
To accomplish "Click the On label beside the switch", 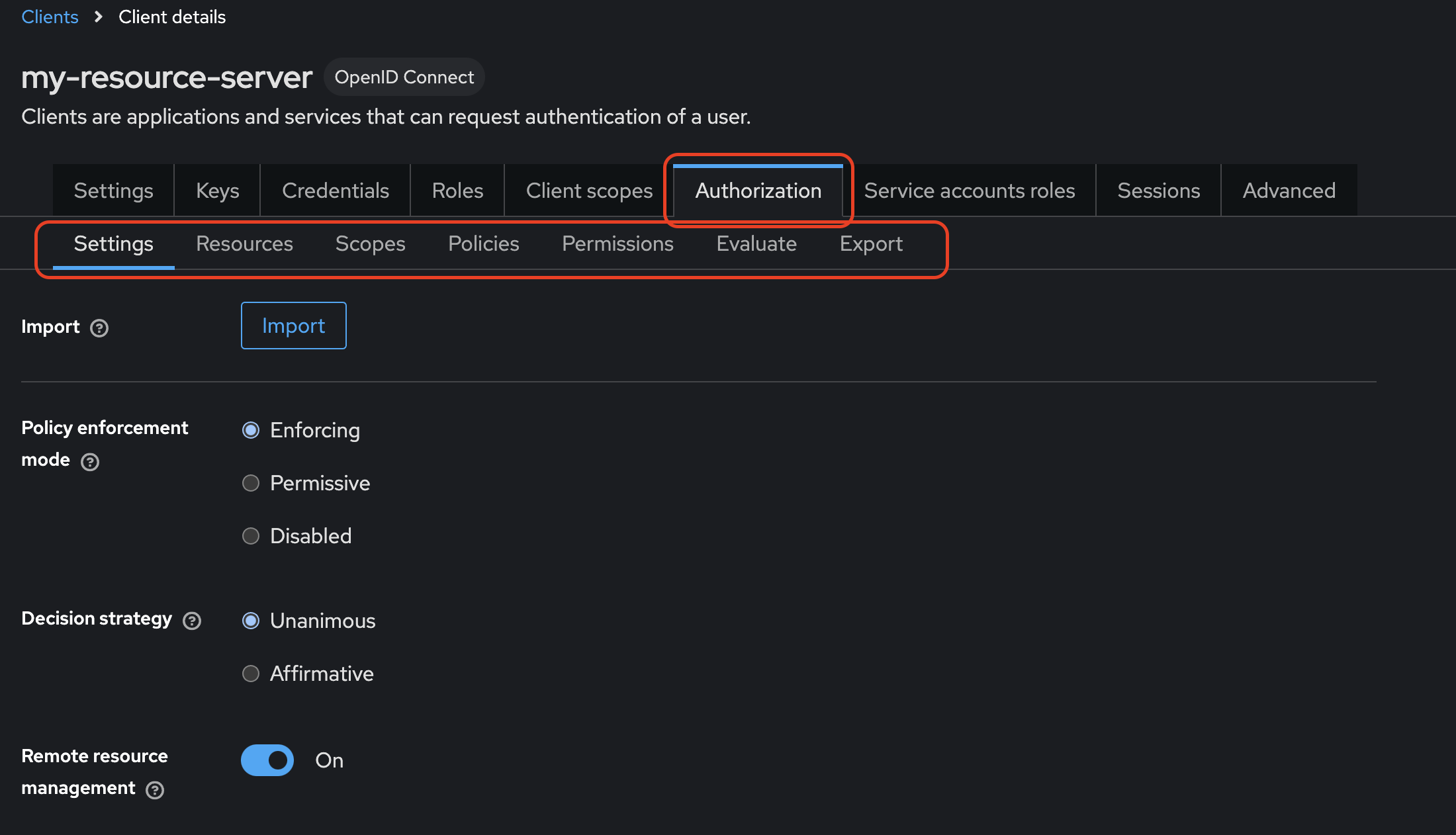I will (329, 760).
